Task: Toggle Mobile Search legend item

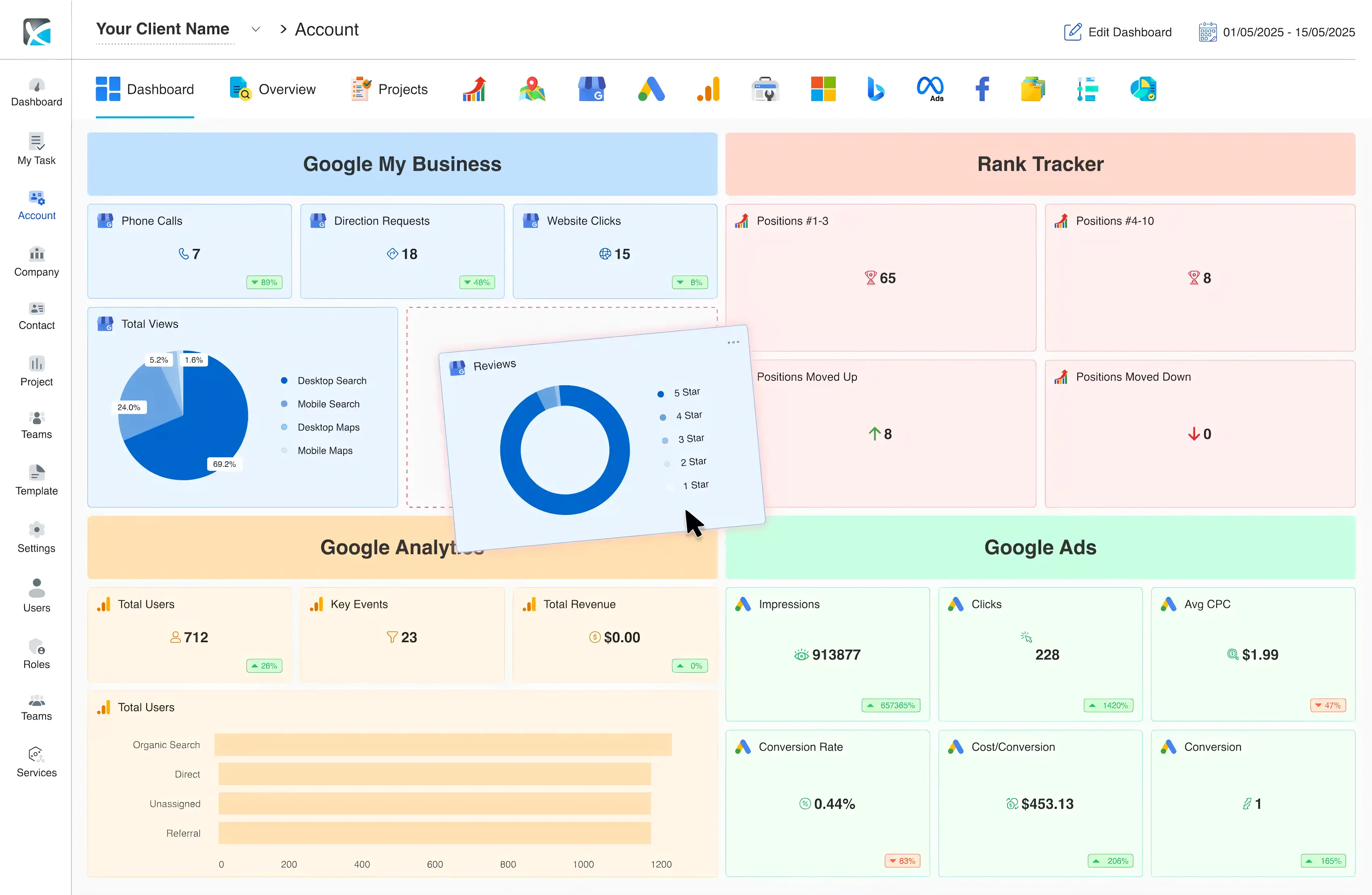Action: (x=321, y=403)
